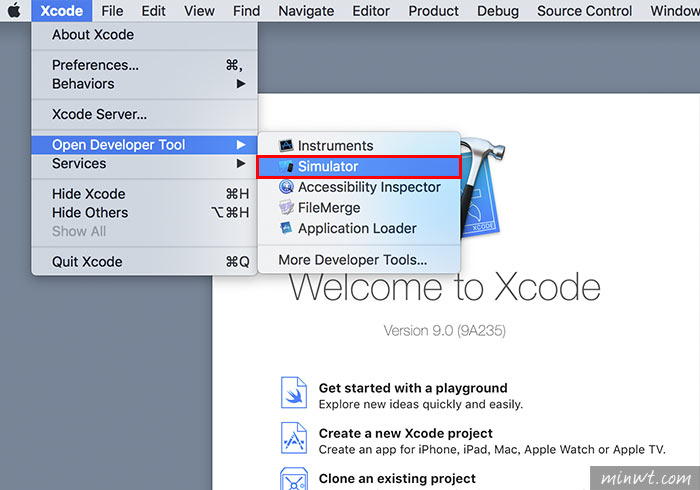Choose More Developer Tools…
Image resolution: width=700 pixels, height=490 pixels.
pyautogui.click(x=359, y=259)
